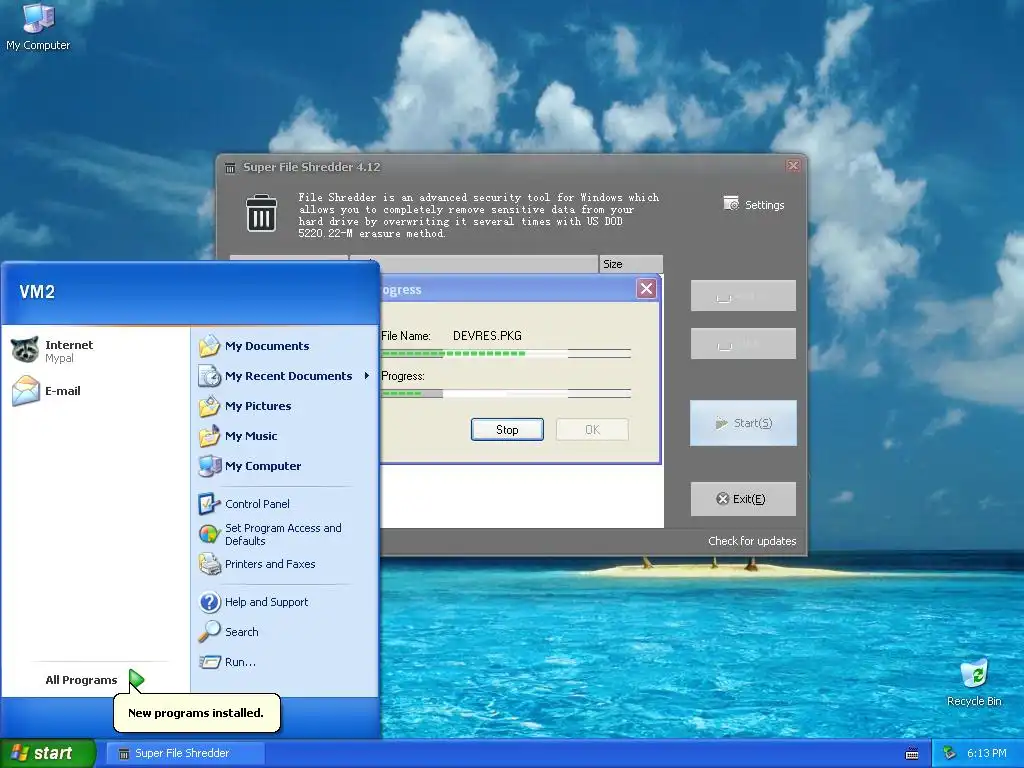Image resolution: width=1024 pixels, height=768 pixels.
Task: Click the My Pictures folder icon
Action: pyautogui.click(x=210, y=406)
